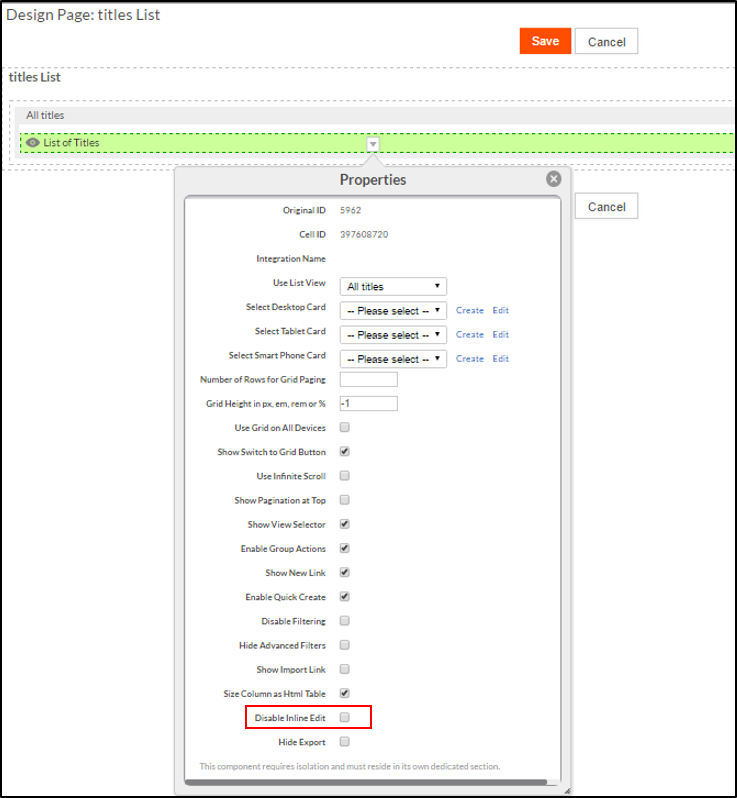Click Edit link for Smart Phone Card
The width and height of the screenshot is (737, 798).
(x=500, y=359)
